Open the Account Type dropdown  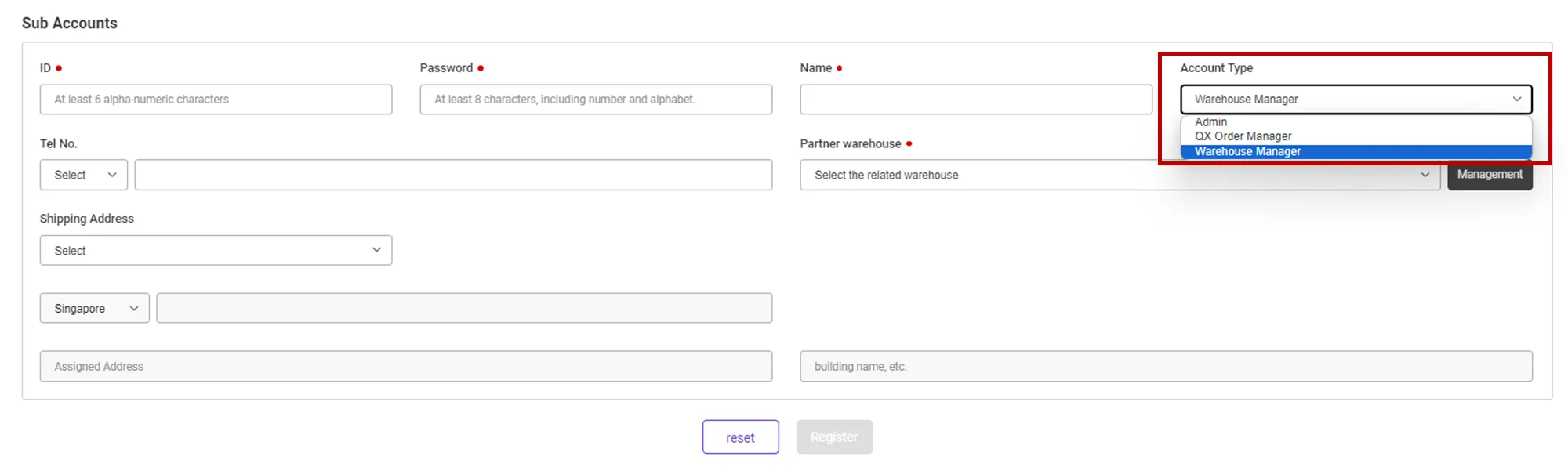1355,100
